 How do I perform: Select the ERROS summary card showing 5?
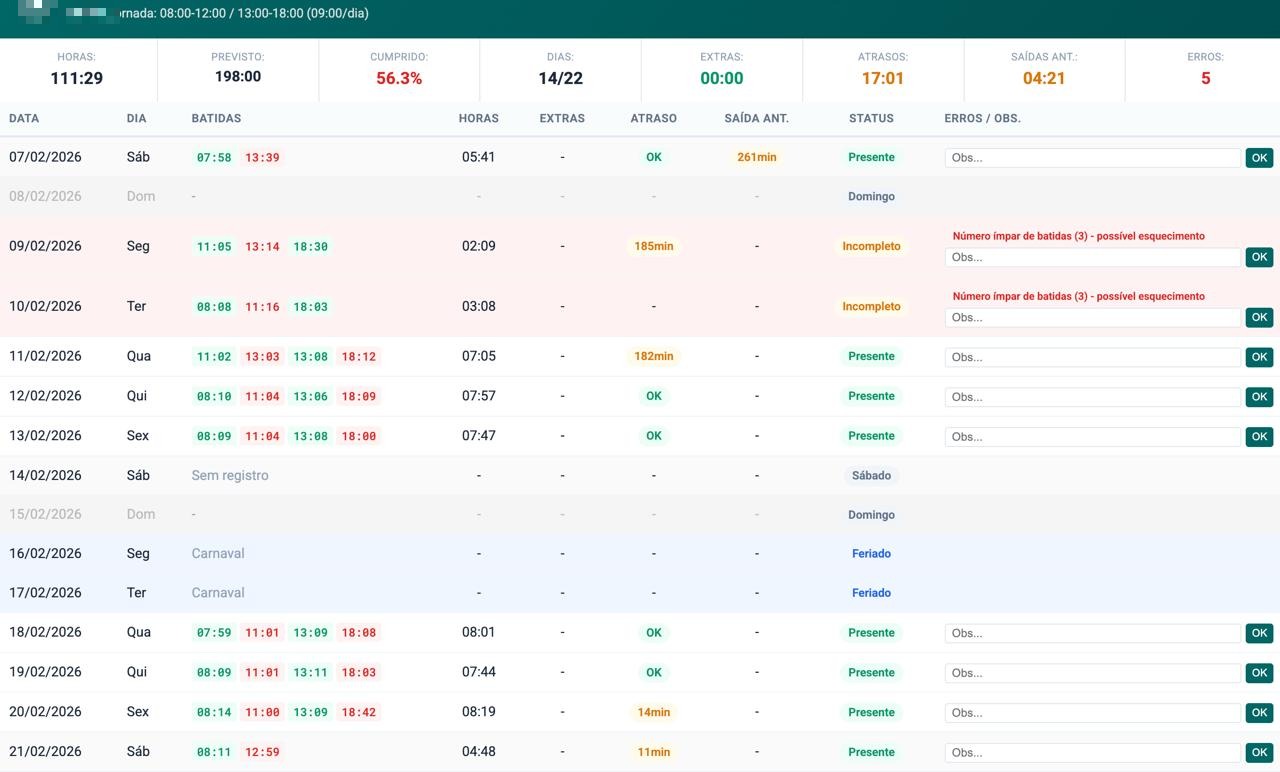click(x=1205, y=69)
